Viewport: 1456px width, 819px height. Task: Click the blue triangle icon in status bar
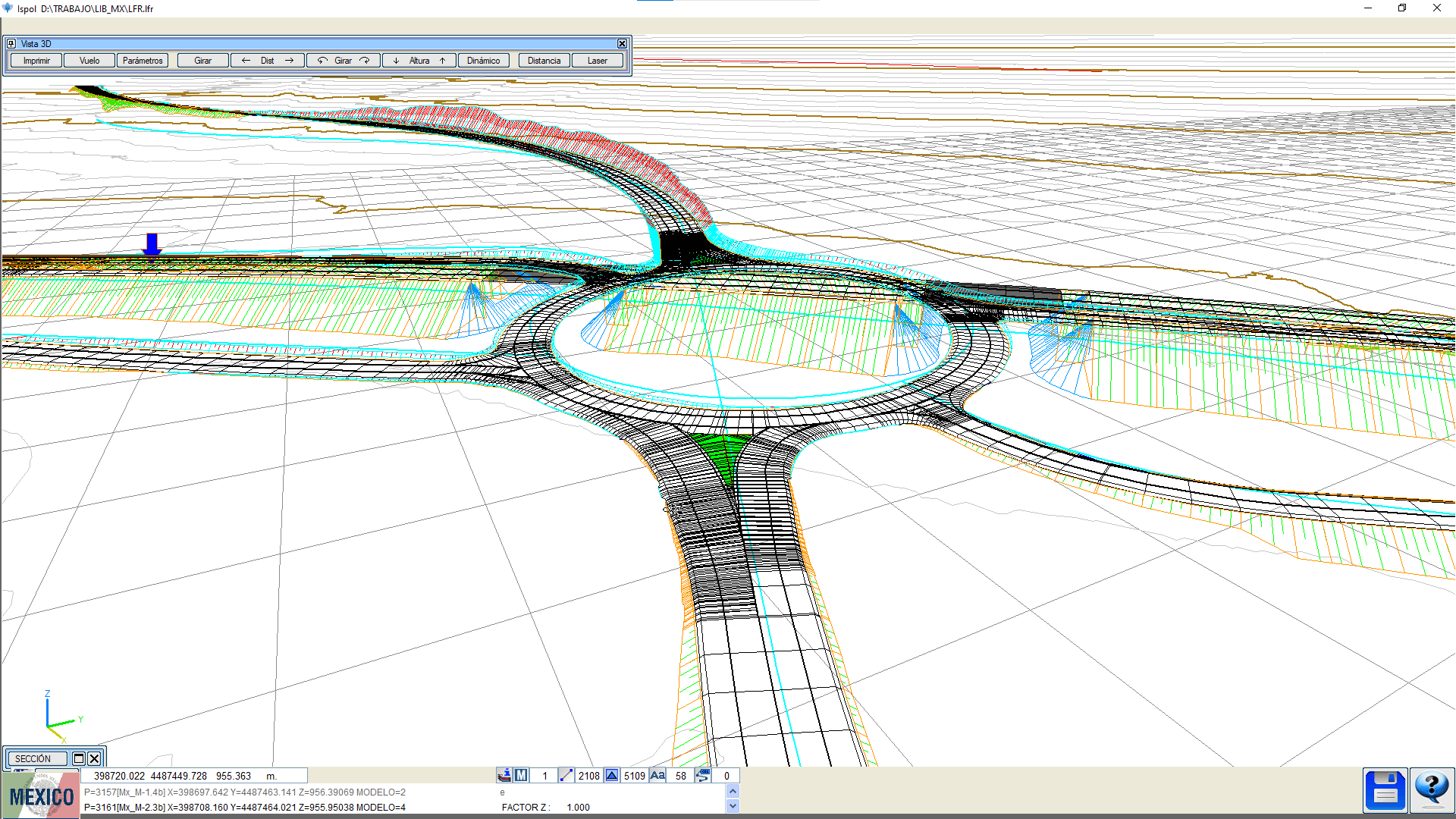point(612,775)
